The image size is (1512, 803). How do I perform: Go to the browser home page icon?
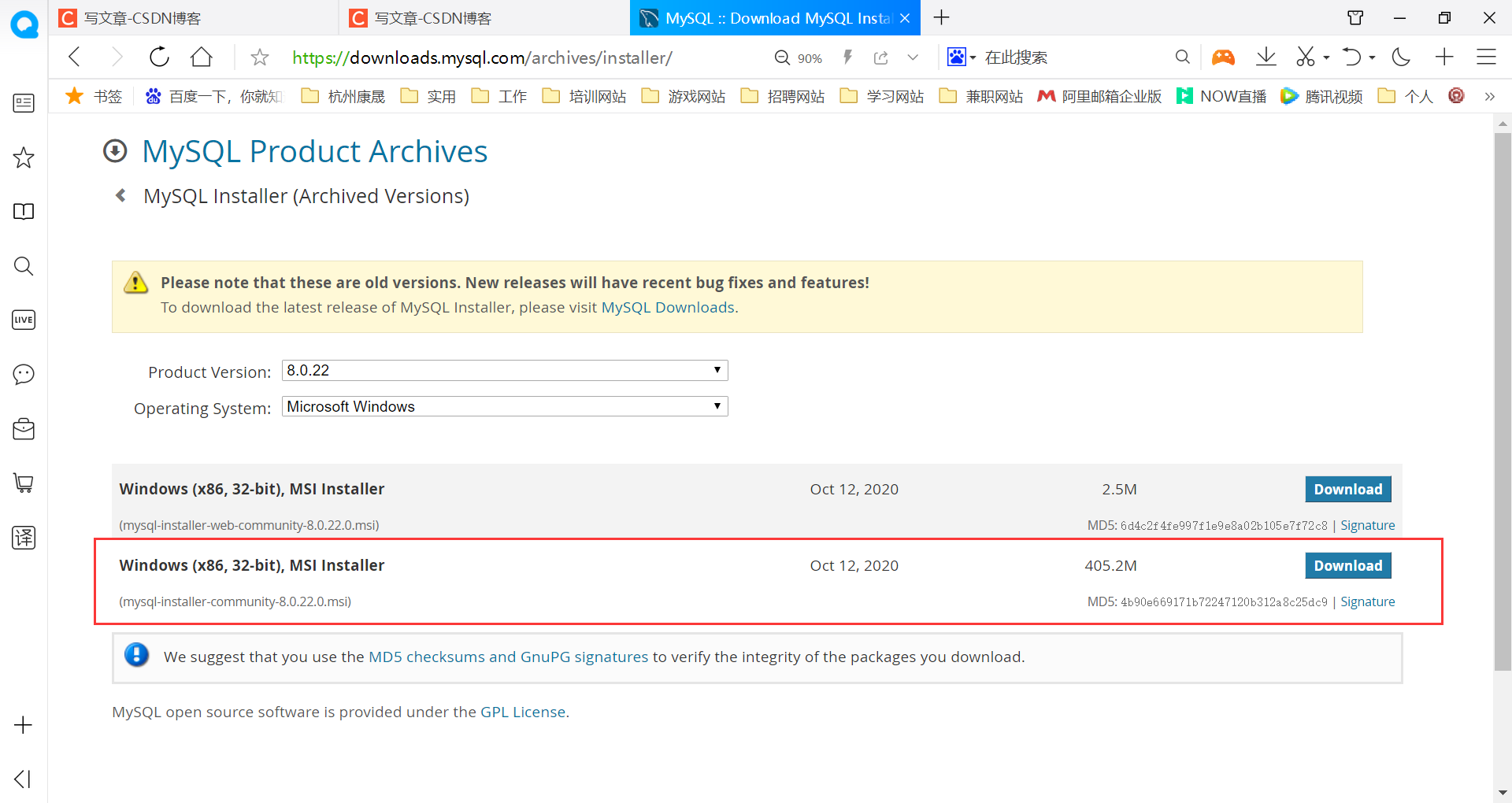(202, 57)
